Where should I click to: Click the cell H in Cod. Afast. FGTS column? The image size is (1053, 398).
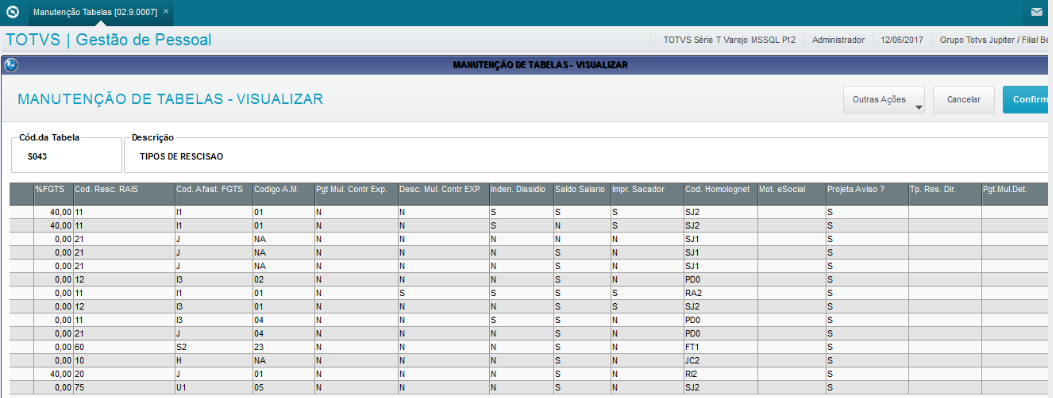coord(213,360)
